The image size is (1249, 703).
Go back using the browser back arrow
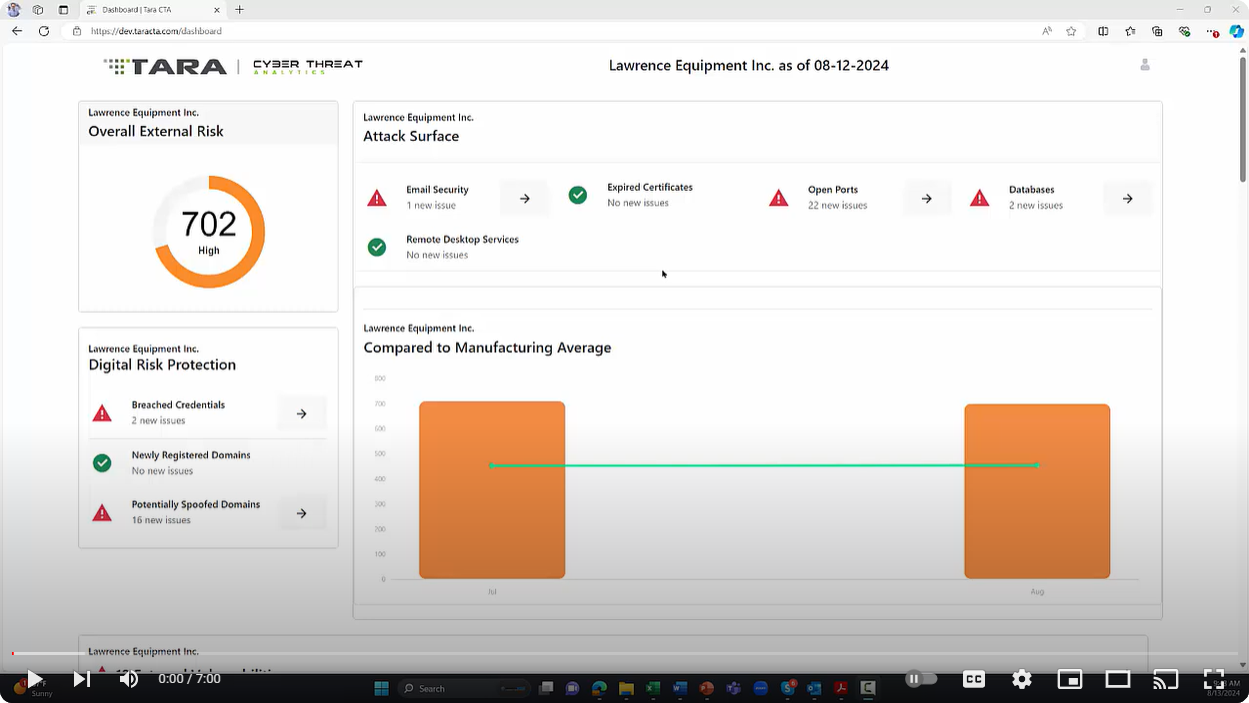point(17,31)
